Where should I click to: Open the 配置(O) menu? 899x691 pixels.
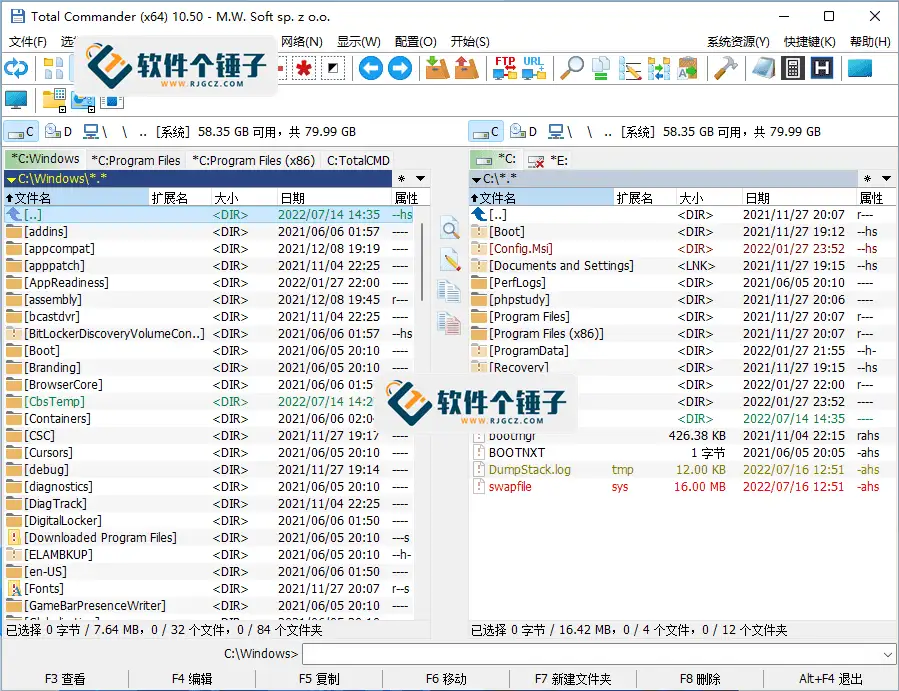(x=416, y=41)
